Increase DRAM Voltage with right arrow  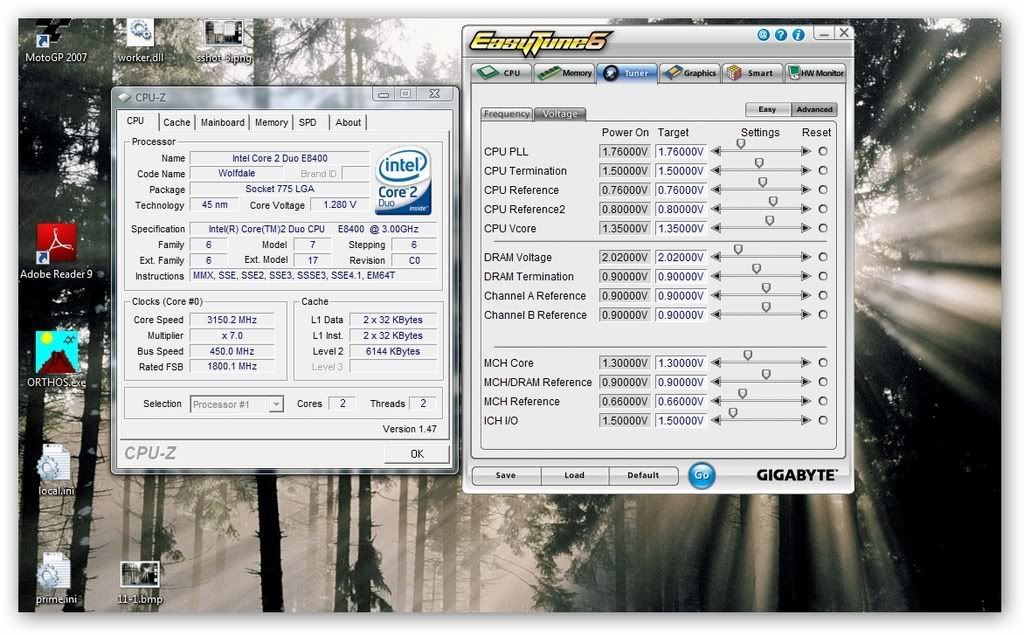tap(806, 257)
